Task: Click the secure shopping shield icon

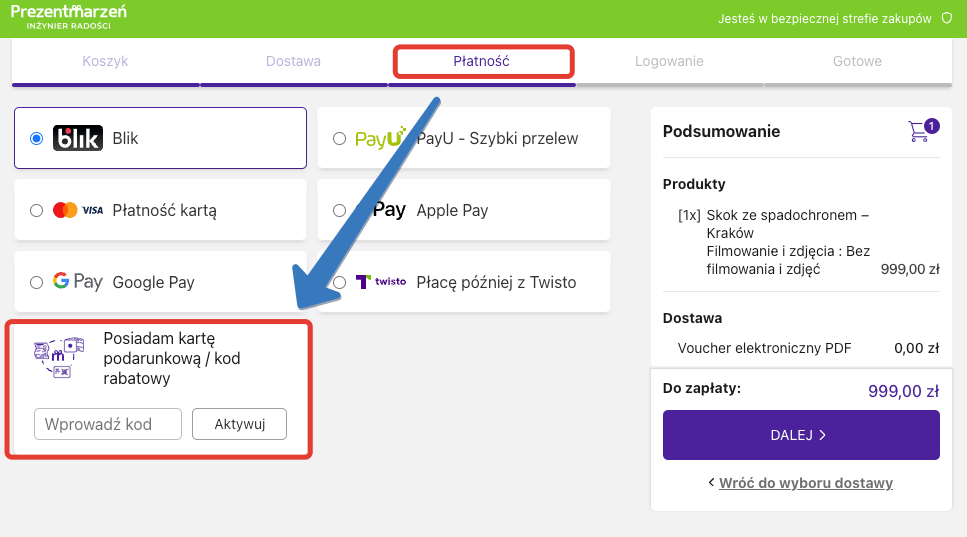Action: pyautogui.click(x=946, y=19)
